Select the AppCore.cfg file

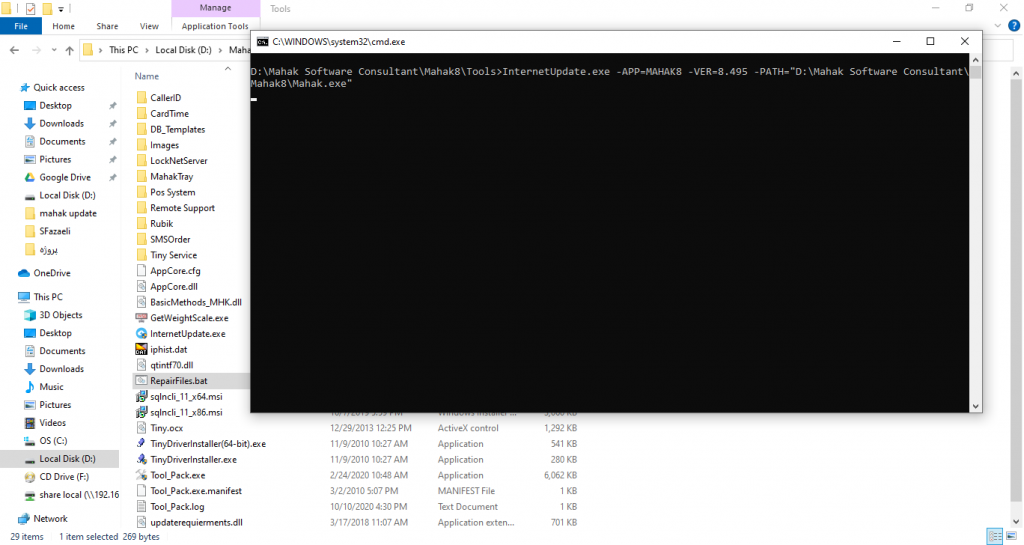175,271
